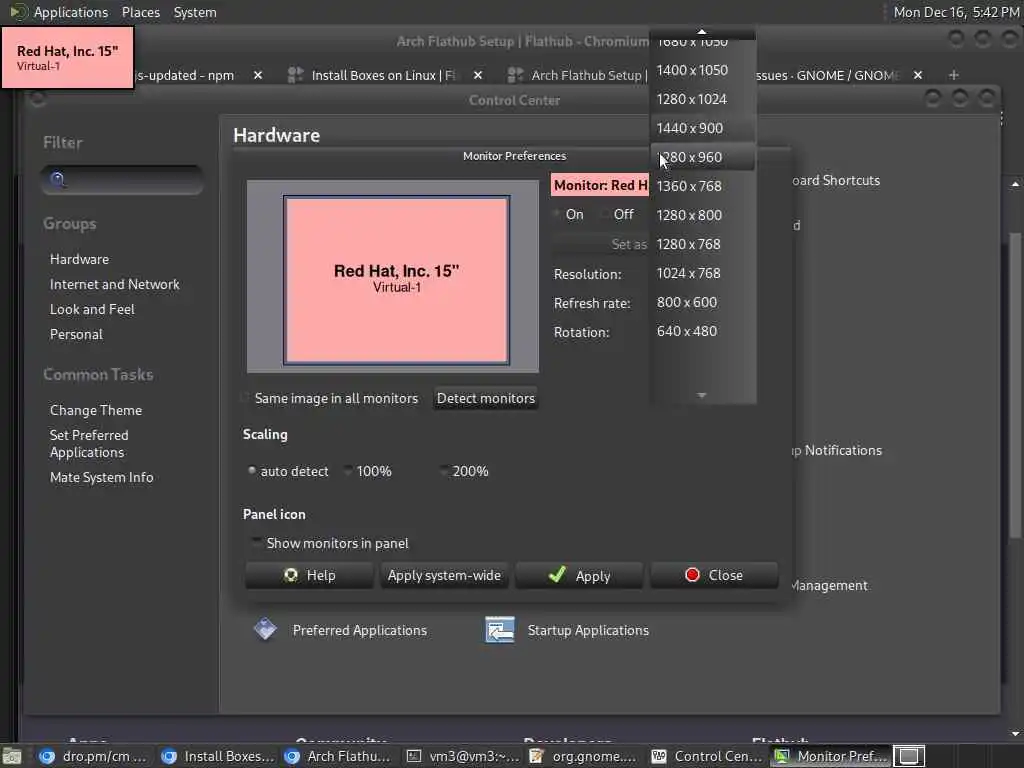Select Hardware group in sidebar
The height and width of the screenshot is (768, 1024).
pyautogui.click(x=80, y=259)
